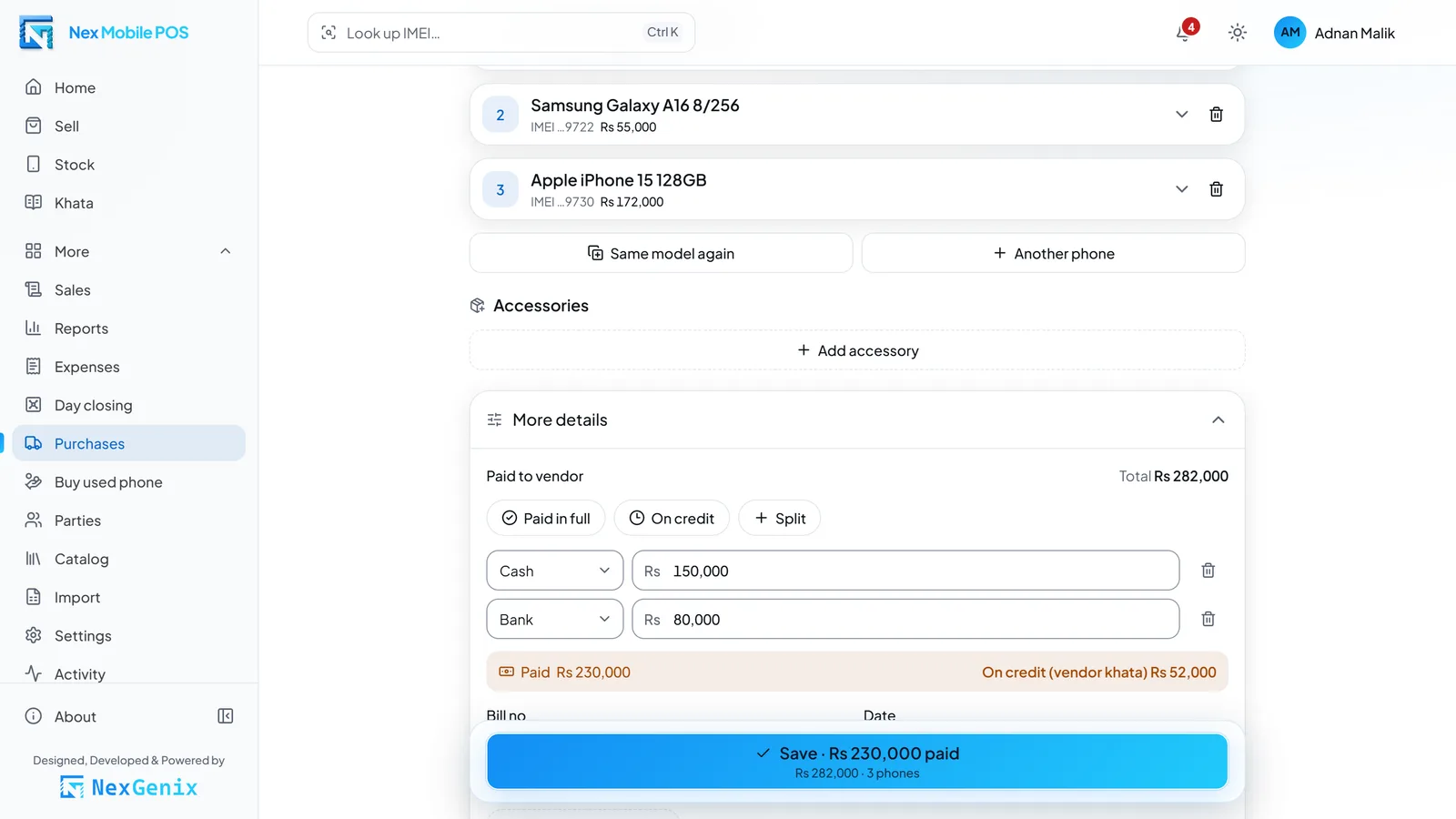The height and width of the screenshot is (819, 1456).
Task: Open the Activity page
Action: point(129,673)
